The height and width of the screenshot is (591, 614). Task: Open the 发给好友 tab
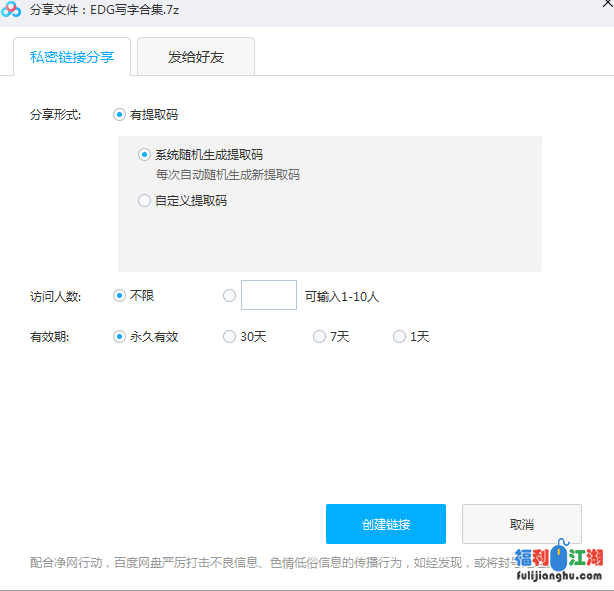click(196, 57)
